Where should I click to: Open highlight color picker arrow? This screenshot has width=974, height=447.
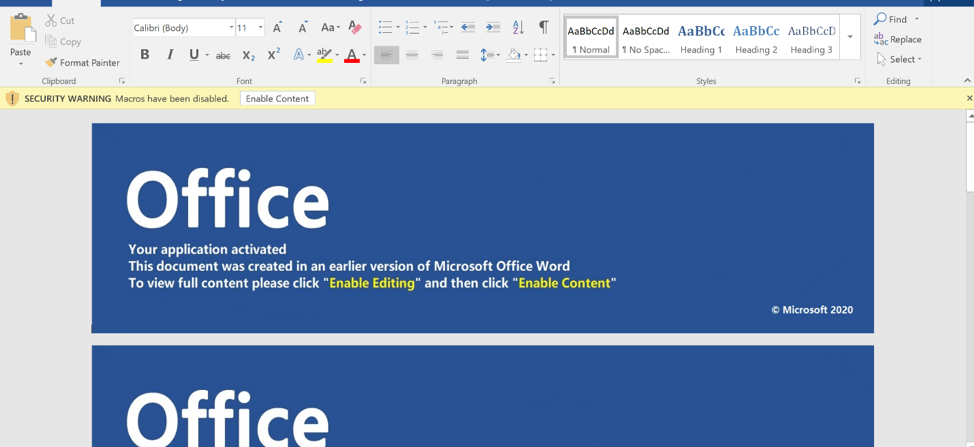[x=337, y=55]
